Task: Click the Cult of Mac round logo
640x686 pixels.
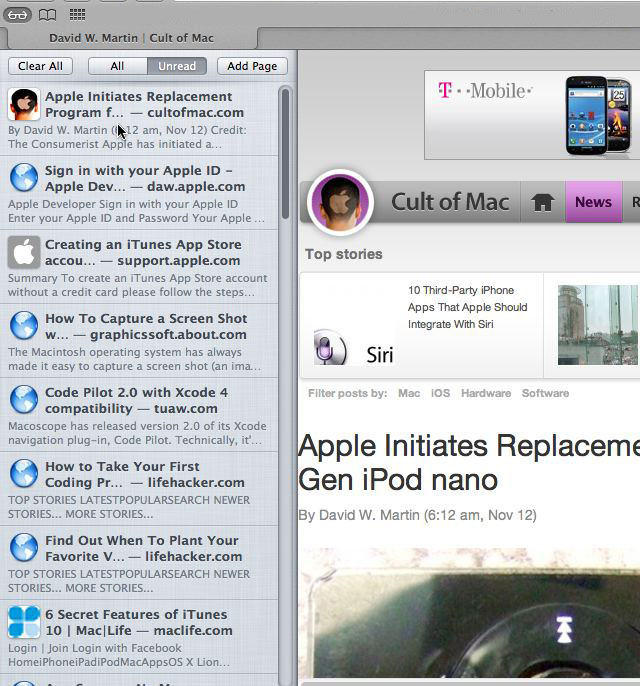Action: [x=340, y=202]
